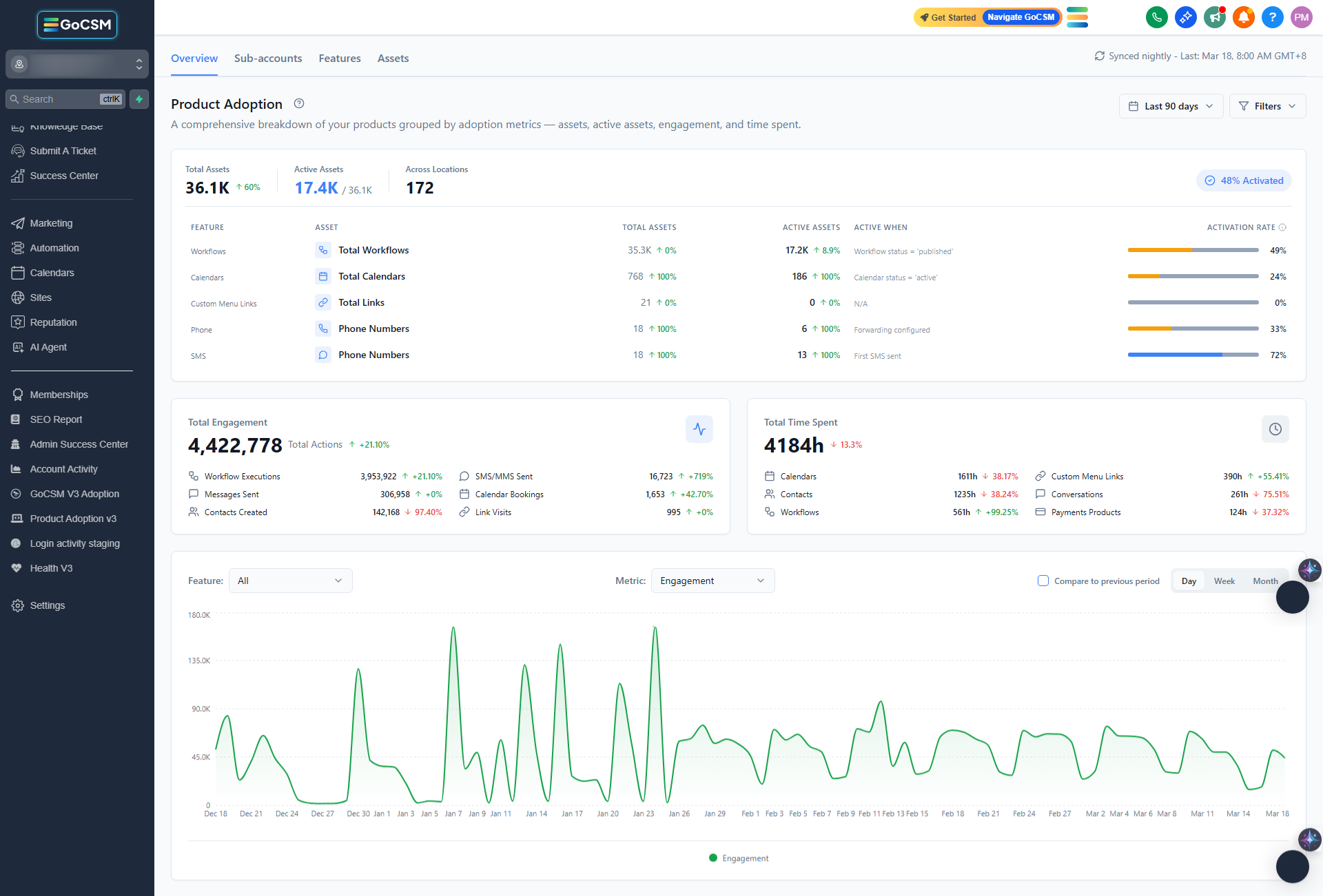Click the Total Engagement activity pulse icon
1323x896 pixels.
point(699,429)
